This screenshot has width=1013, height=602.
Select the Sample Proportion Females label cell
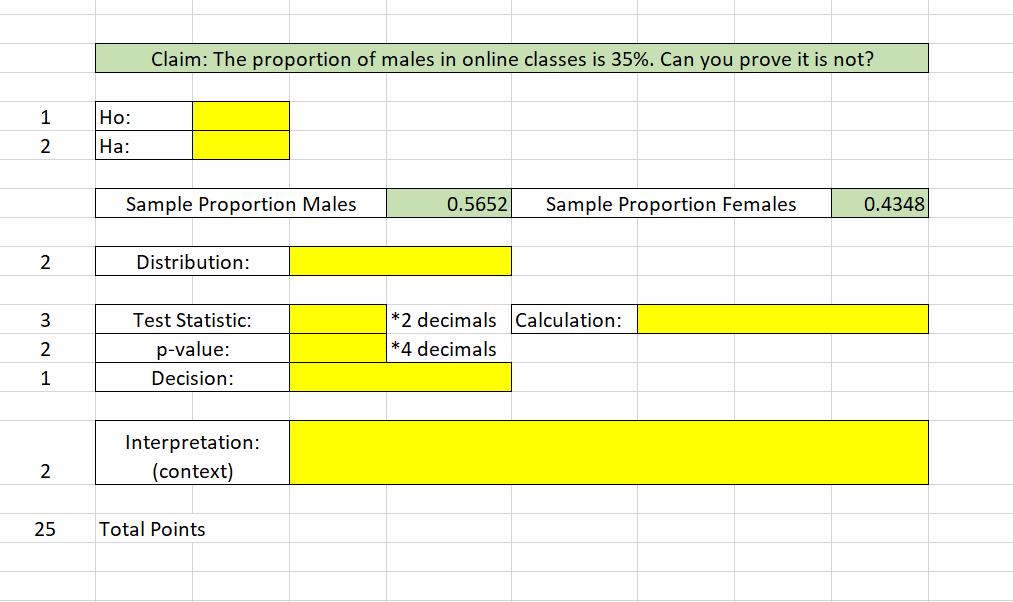[671, 203]
